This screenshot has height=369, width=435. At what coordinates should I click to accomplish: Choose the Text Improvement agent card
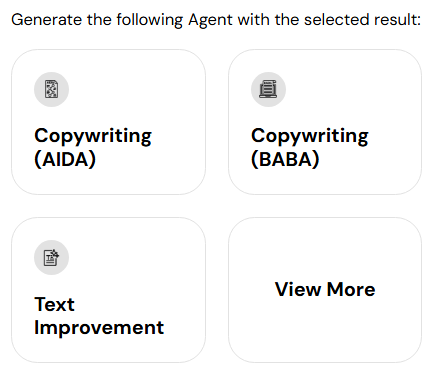(108, 290)
